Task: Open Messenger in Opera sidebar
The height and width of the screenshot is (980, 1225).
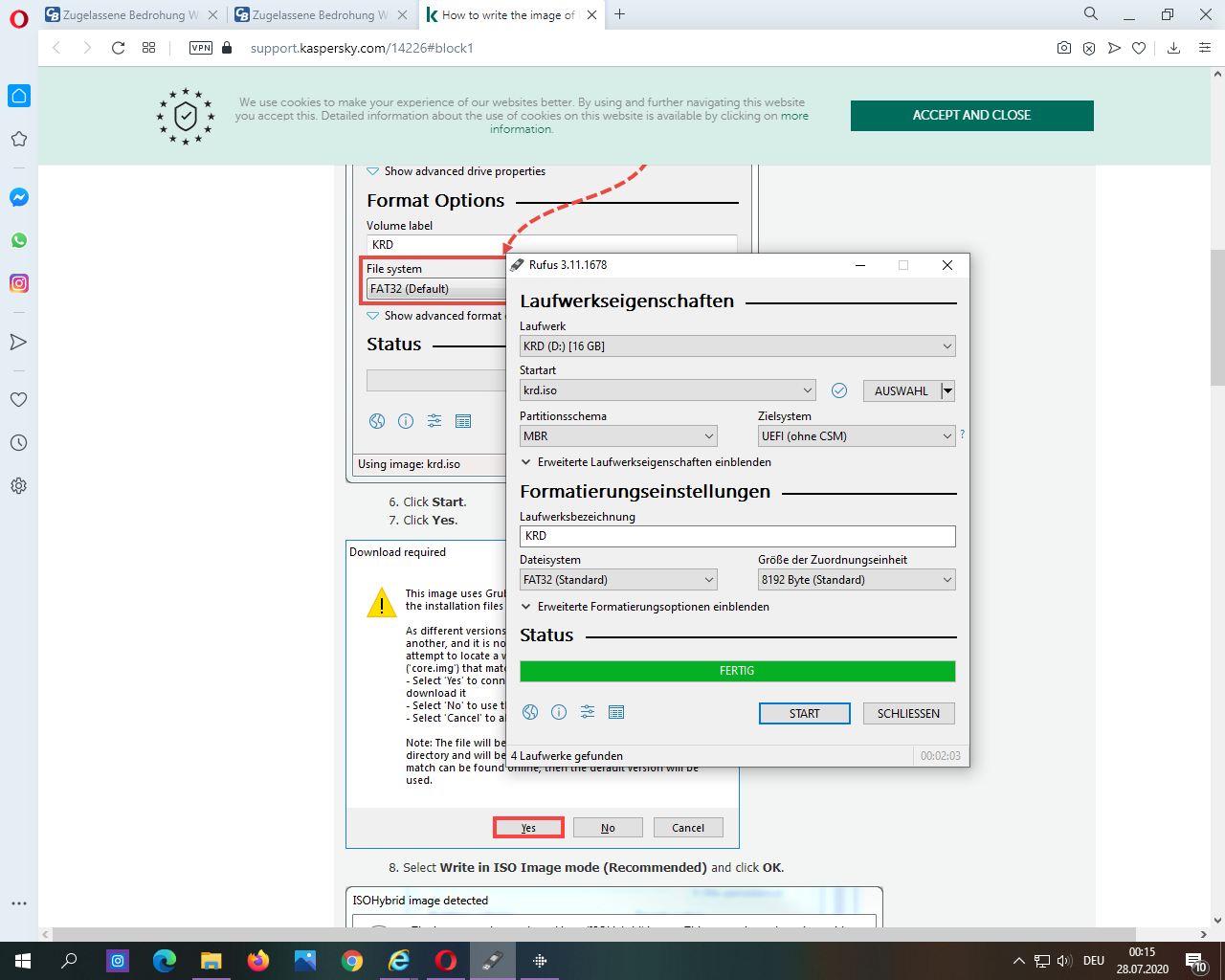Action: coord(19,197)
